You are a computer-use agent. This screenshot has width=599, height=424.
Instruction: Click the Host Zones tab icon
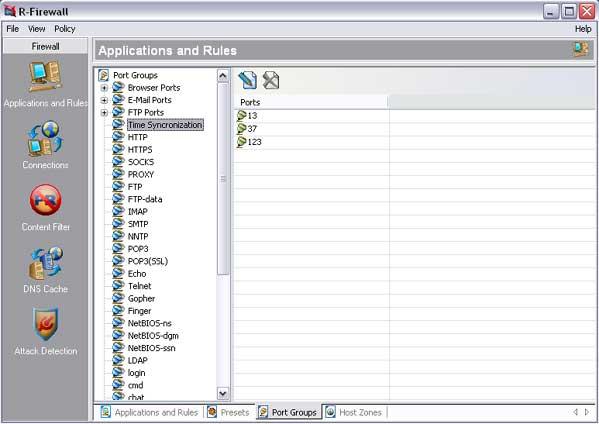(330, 412)
